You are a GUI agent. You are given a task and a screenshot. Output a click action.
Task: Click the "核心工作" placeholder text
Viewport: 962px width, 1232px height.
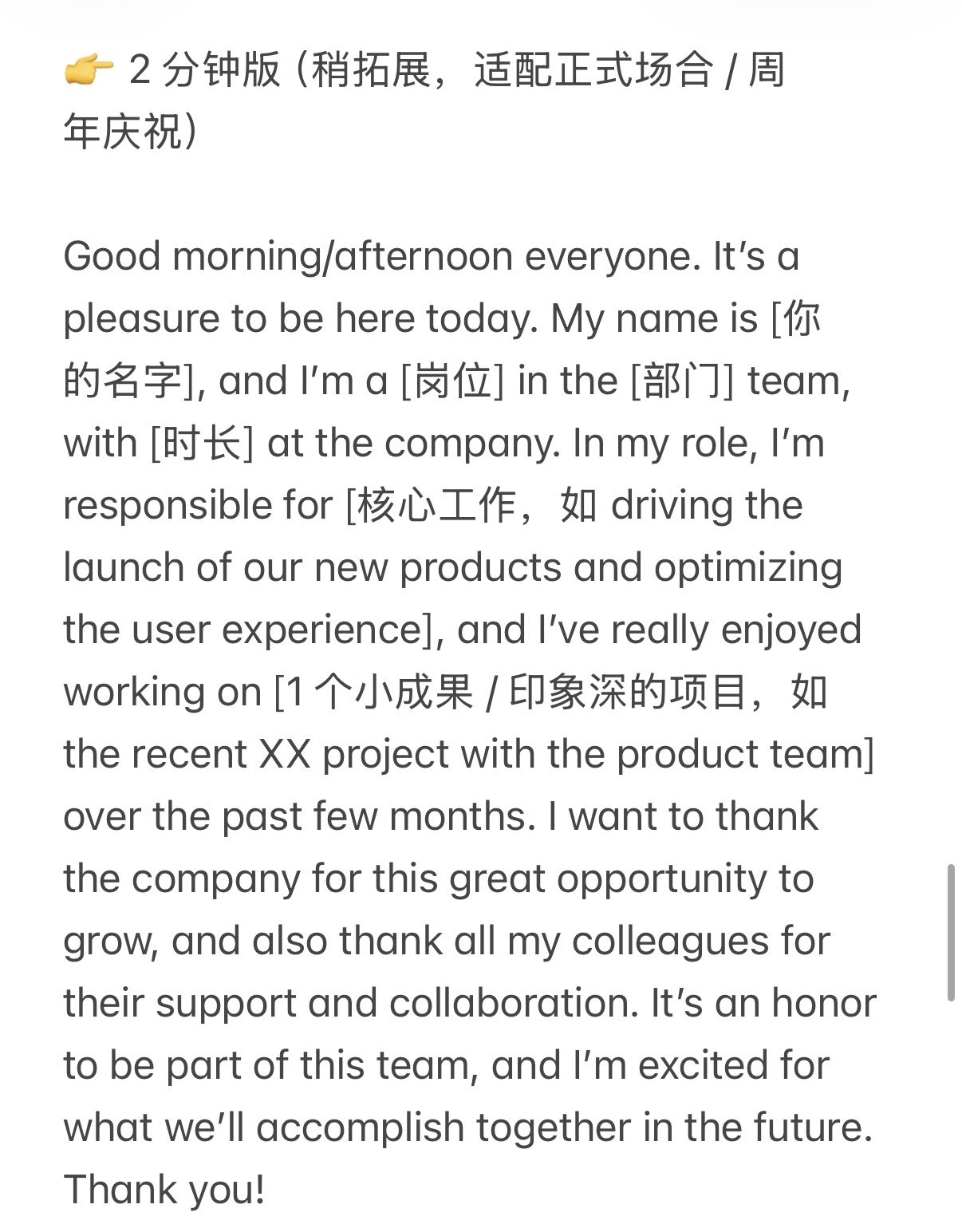click(436, 506)
